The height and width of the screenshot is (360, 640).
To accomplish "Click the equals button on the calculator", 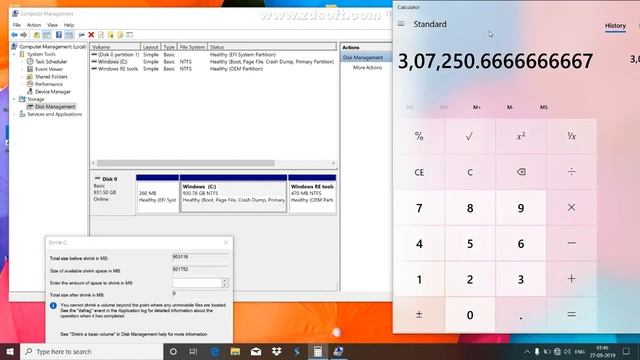I will point(571,315).
